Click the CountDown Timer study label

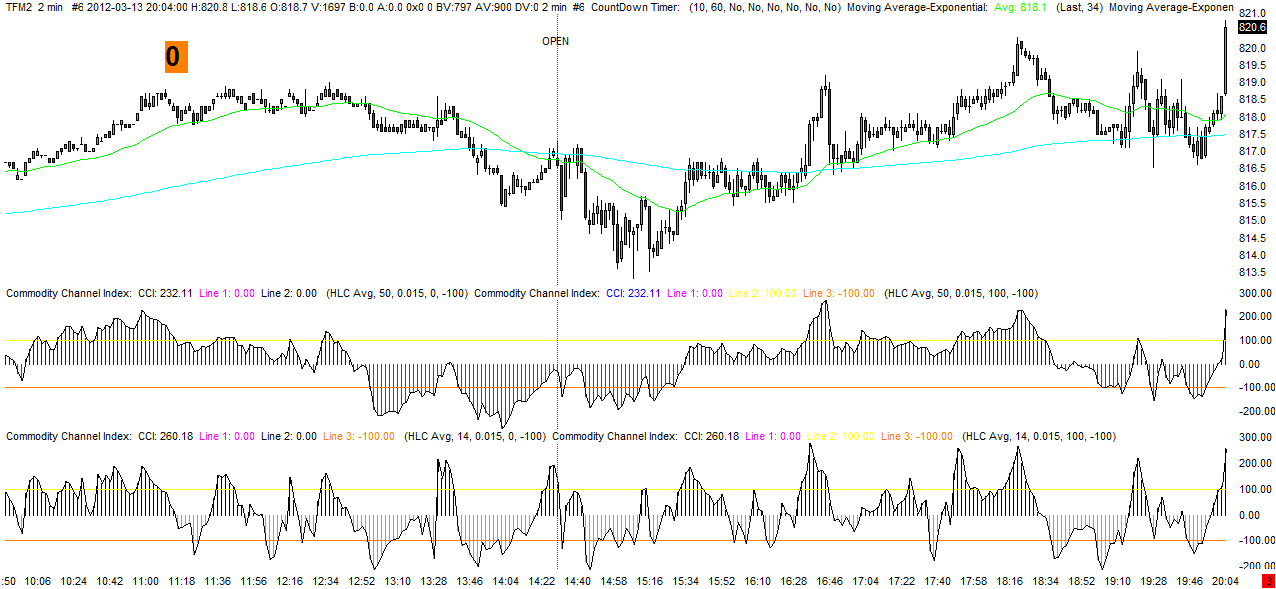(x=635, y=7)
